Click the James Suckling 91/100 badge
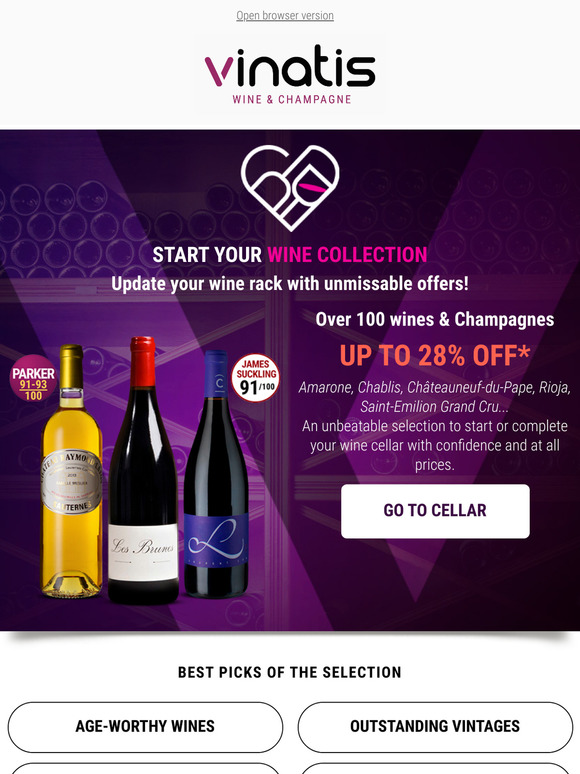 (256, 377)
